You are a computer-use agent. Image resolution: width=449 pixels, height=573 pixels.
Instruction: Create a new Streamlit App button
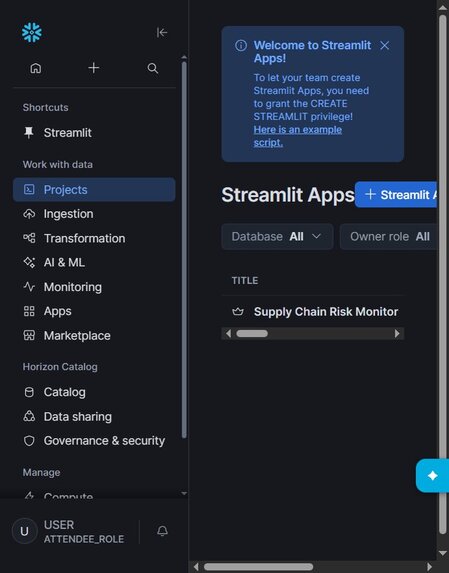click(396, 195)
